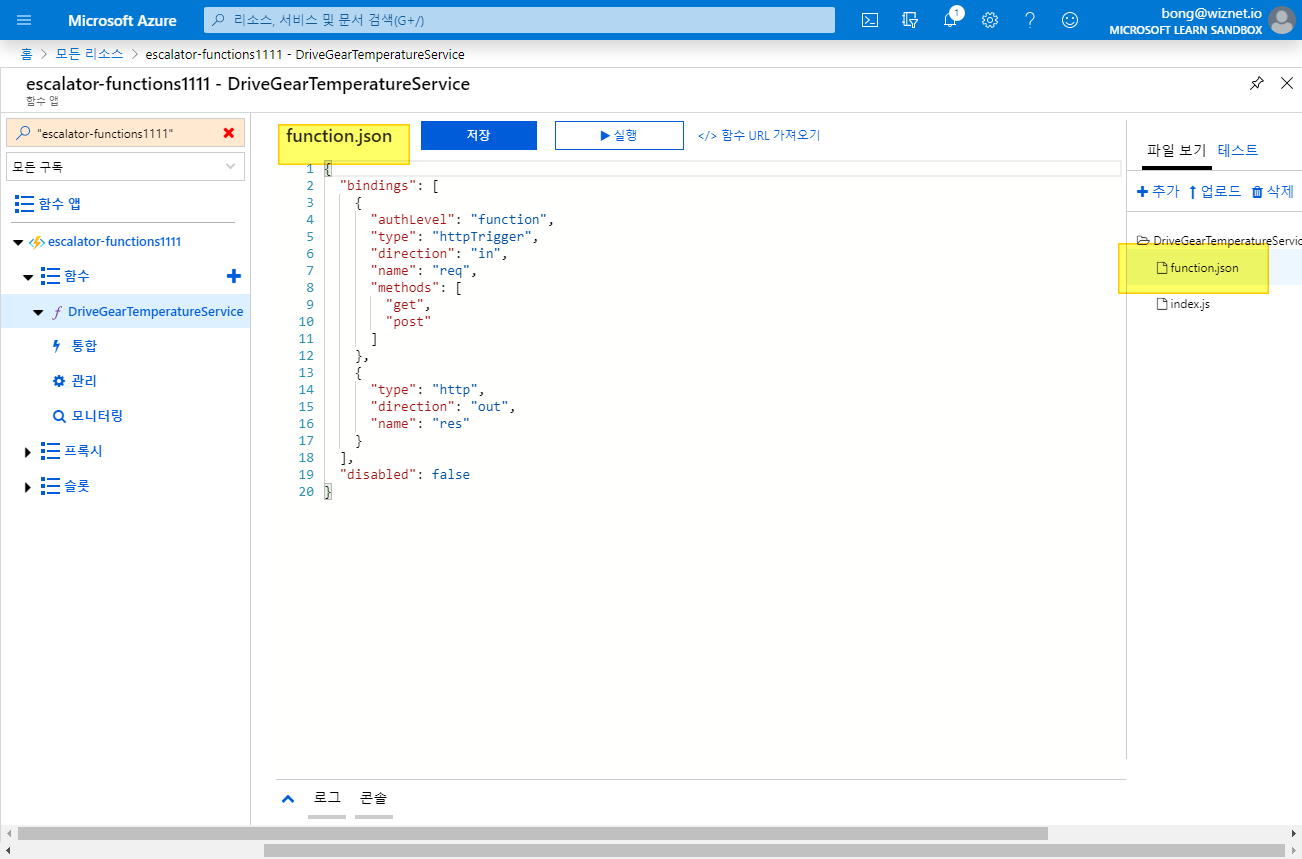Image resolution: width=1302 pixels, height=859 pixels.
Task: Click the top bar resource search box
Action: coord(519,20)
